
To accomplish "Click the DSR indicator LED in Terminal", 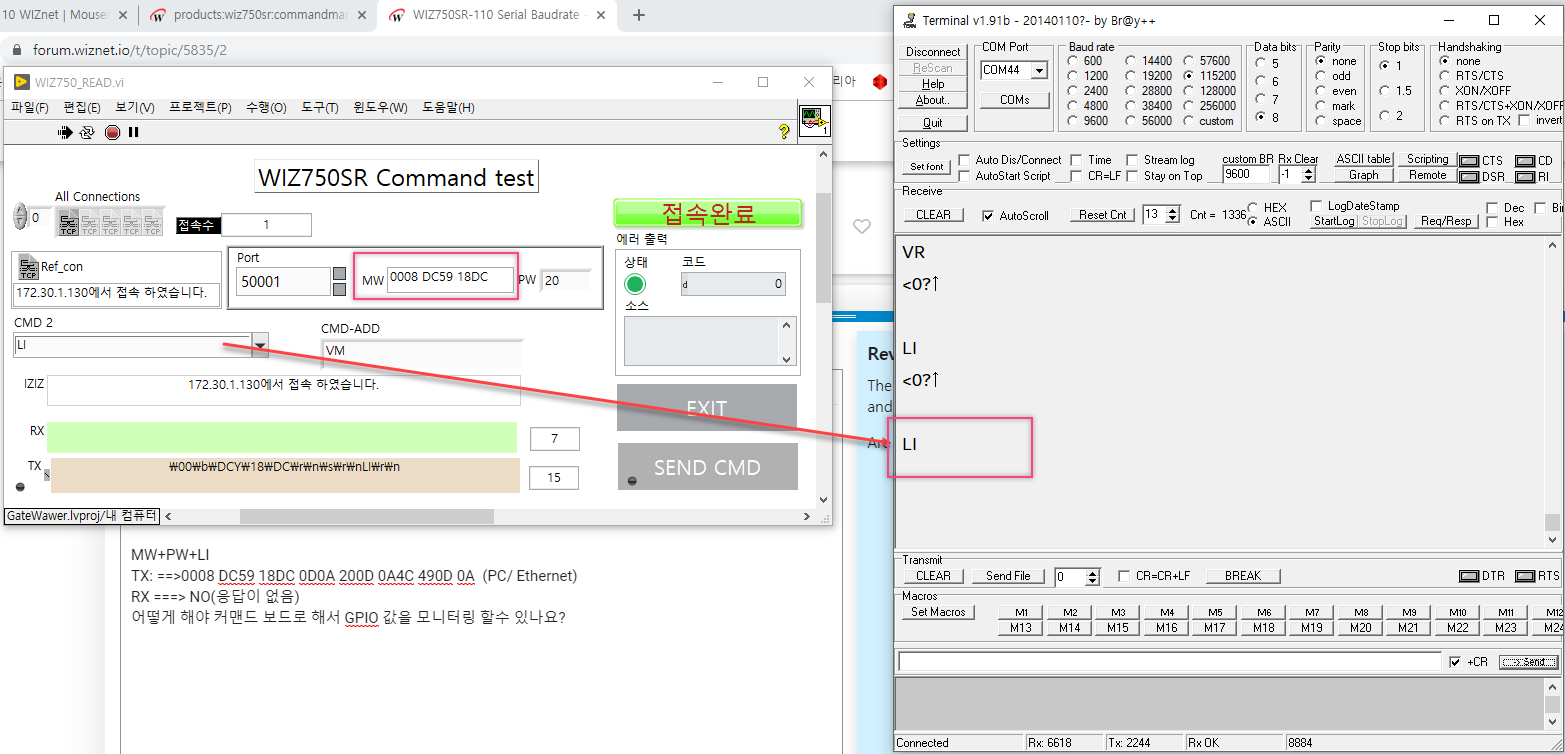I will coord(1469,177).
